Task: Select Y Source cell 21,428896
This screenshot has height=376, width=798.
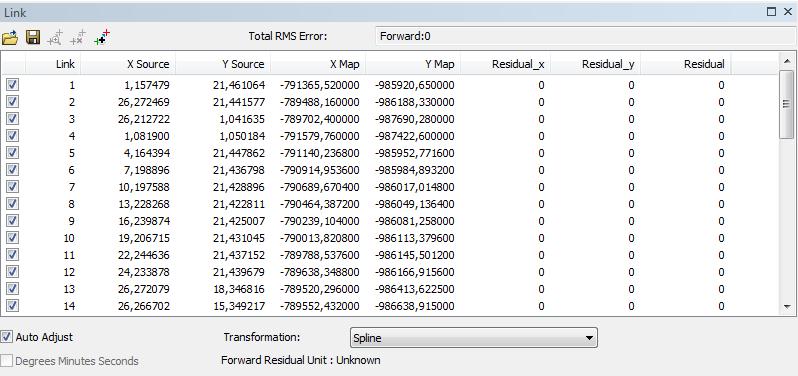Action: click(x=239, y=187)
